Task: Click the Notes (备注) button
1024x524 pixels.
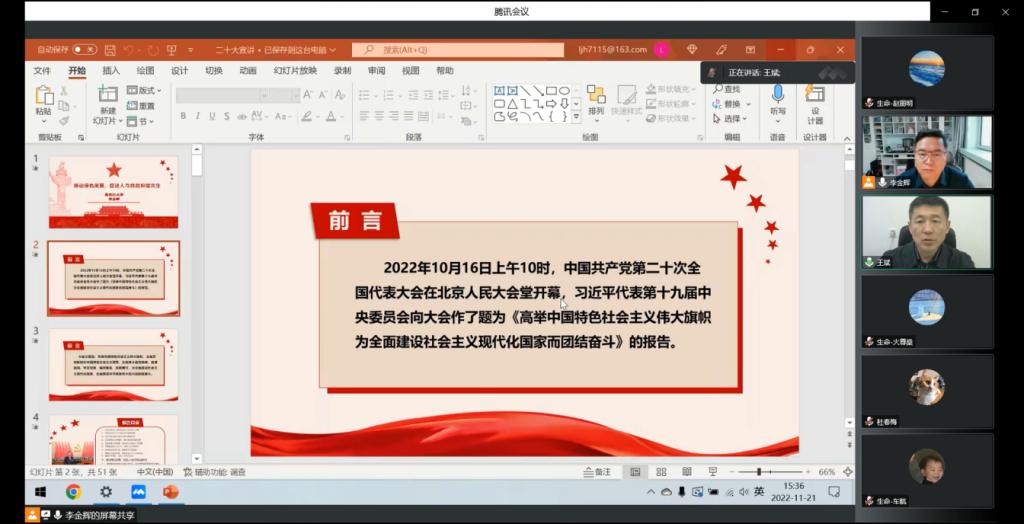Action: pos(596,471)
